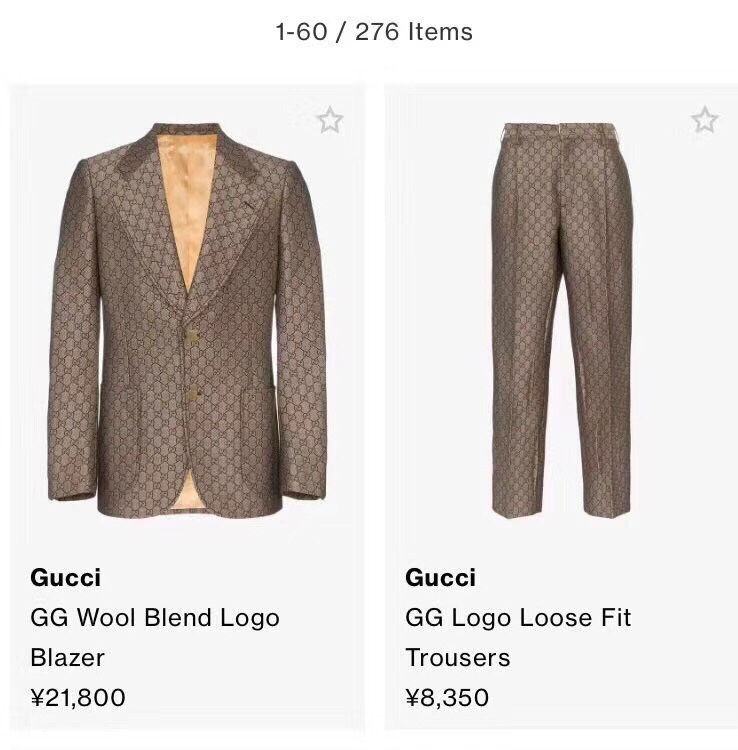Click the word "Trousers" in the product title
Image resolution: width=738 pixels, height=750 pixels.
457,657
